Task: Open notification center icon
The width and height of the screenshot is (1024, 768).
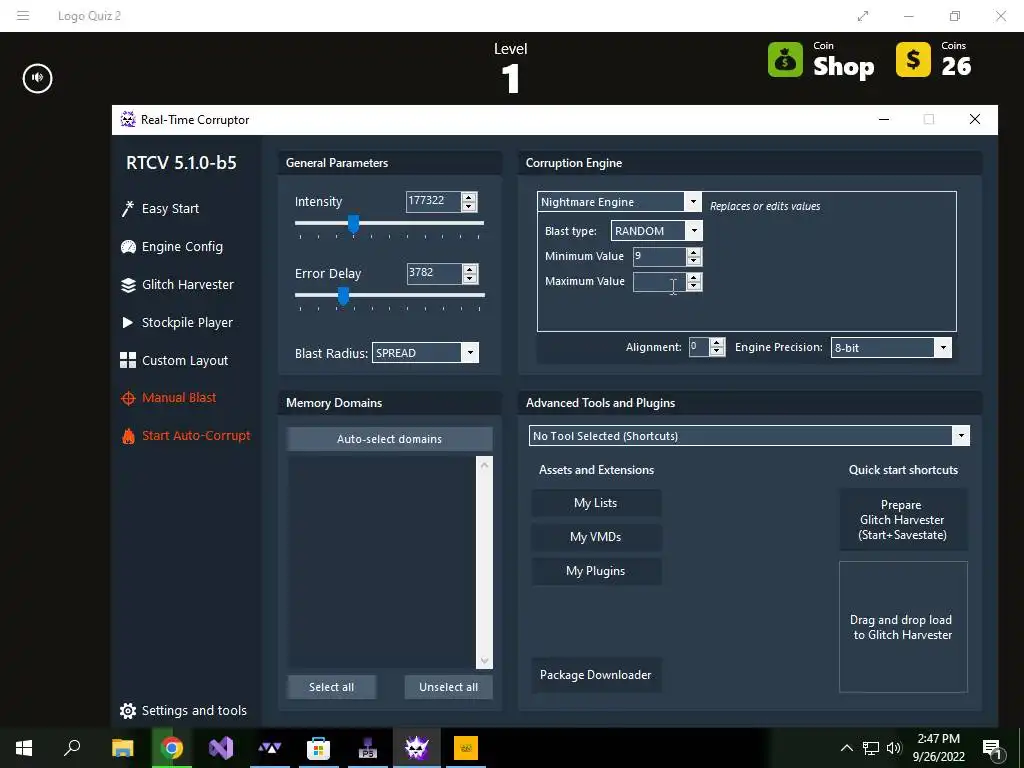Action: tap(991, 748)
